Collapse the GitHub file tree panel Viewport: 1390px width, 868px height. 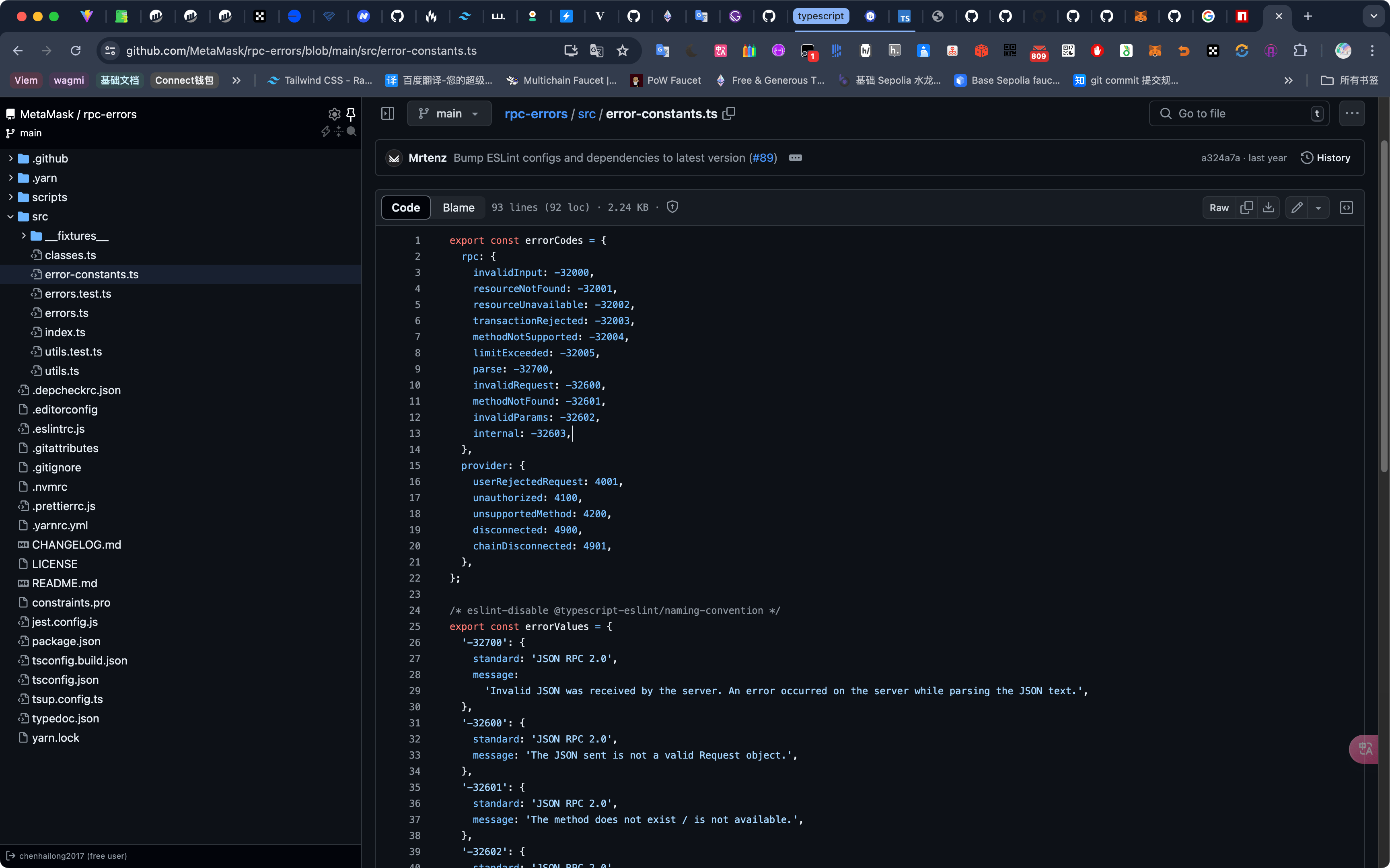pos(388,114)
